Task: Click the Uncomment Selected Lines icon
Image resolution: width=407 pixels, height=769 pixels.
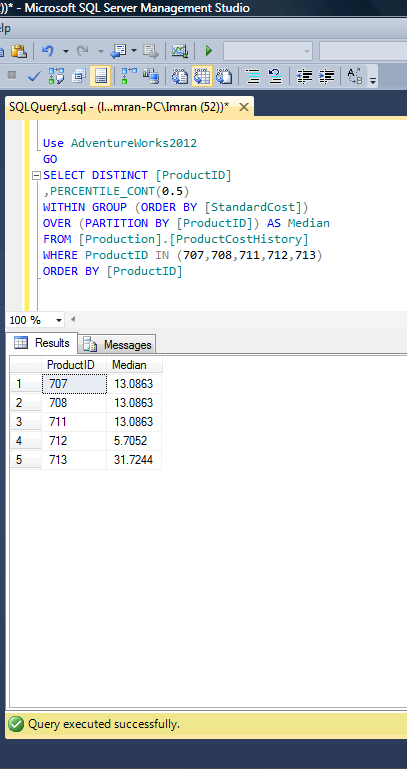Action: tap(276, 76)
